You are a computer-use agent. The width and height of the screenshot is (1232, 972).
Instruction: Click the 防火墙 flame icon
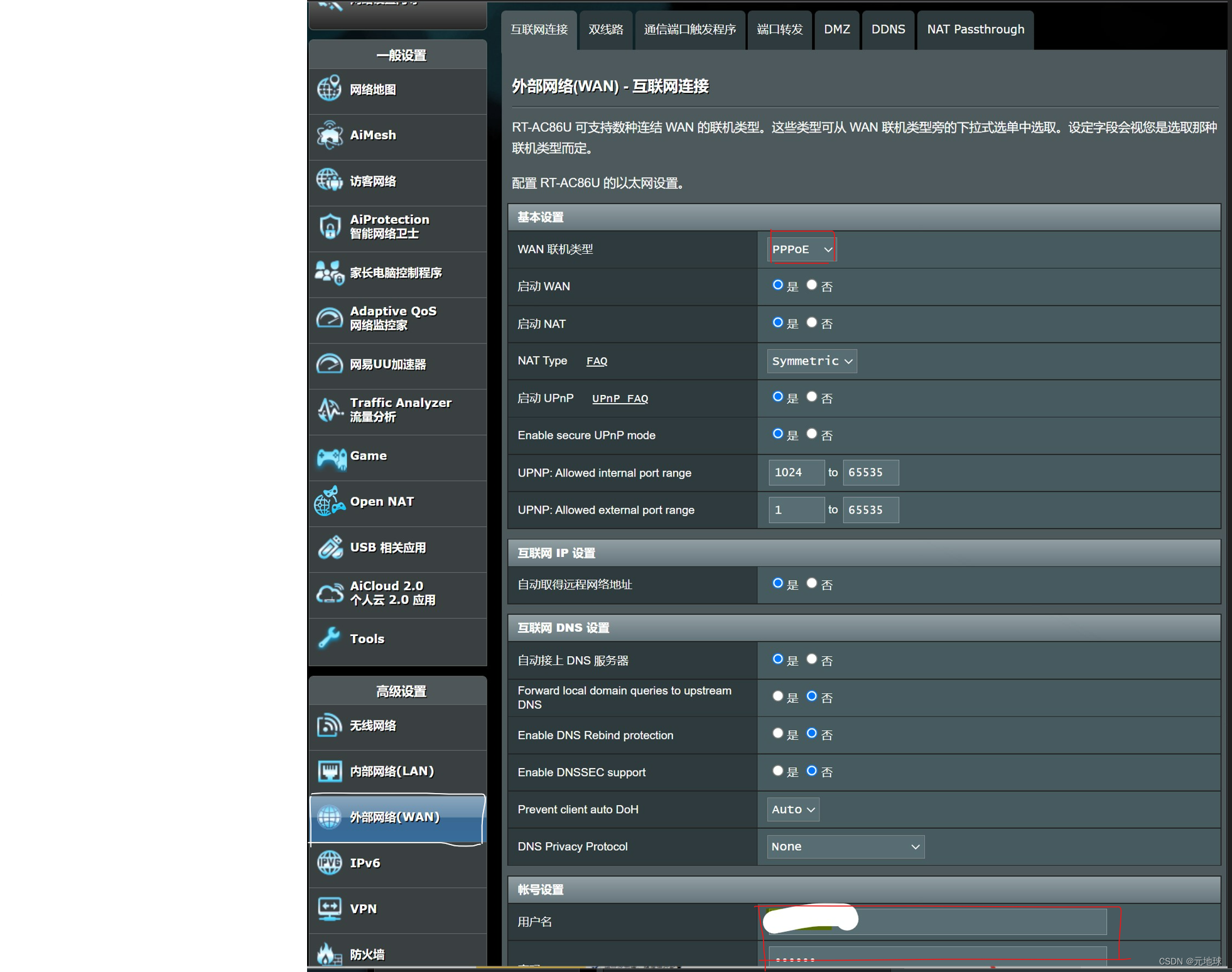point(327,954)
